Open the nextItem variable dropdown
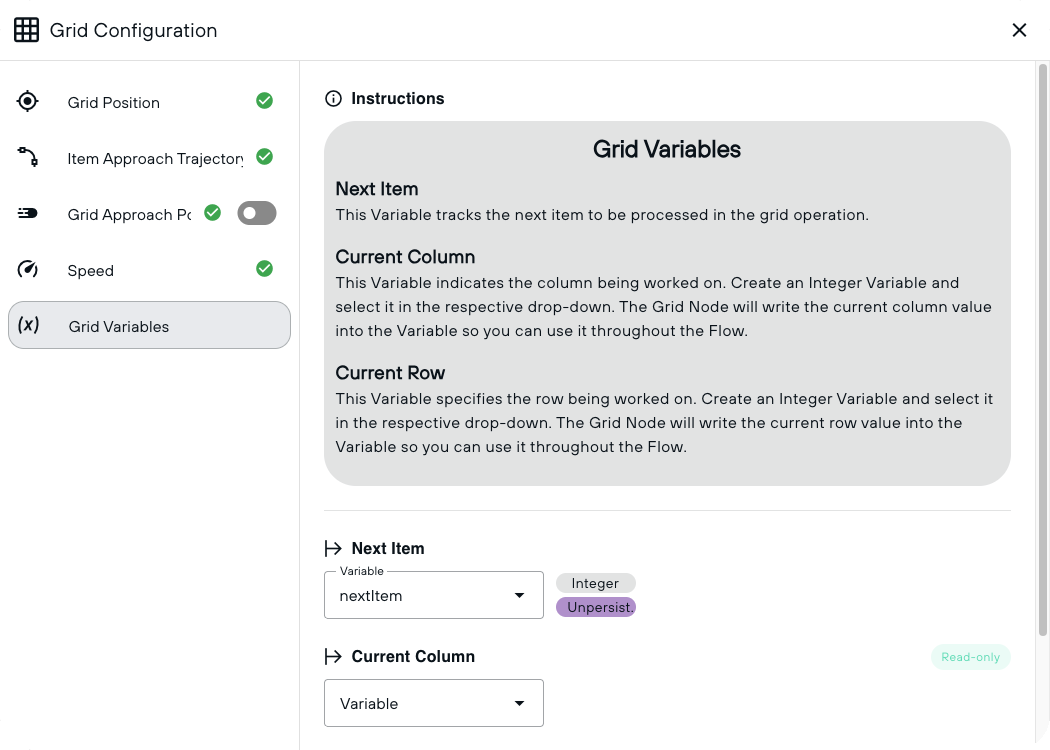 click(x=434, y=595)
